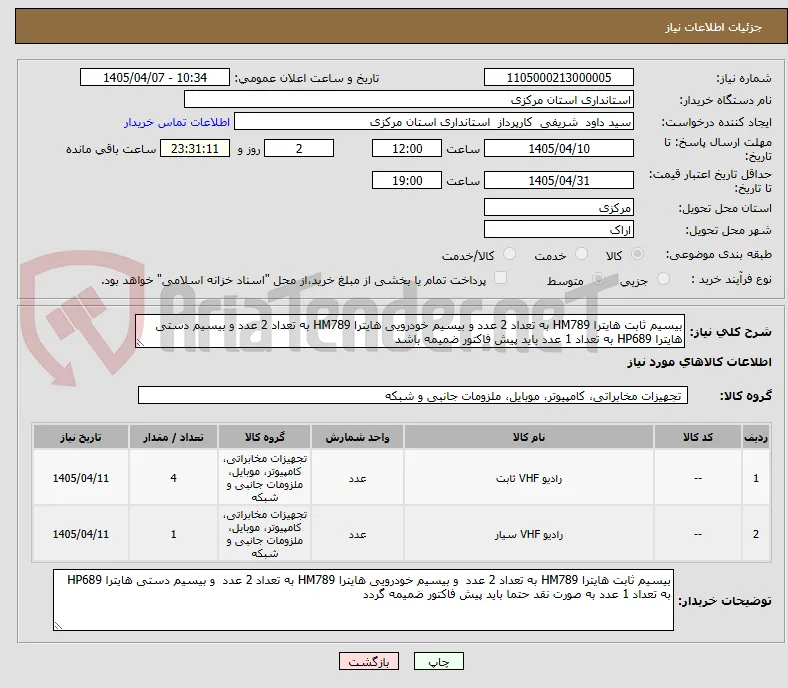Click unit عدد in row 2
Image resolution: width=788 pixels, height=688 pixels.
357,534
